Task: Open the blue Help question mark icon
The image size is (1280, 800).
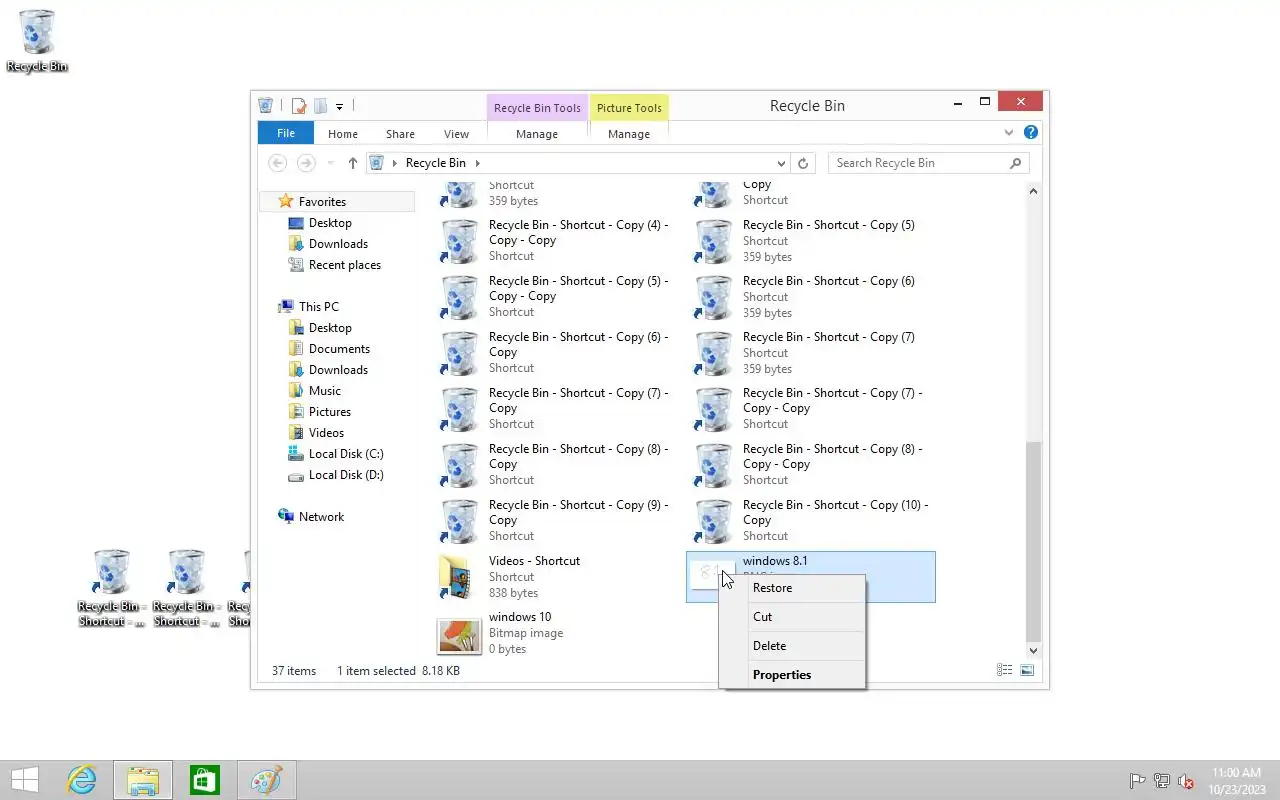Action: tap(1031, 132)
